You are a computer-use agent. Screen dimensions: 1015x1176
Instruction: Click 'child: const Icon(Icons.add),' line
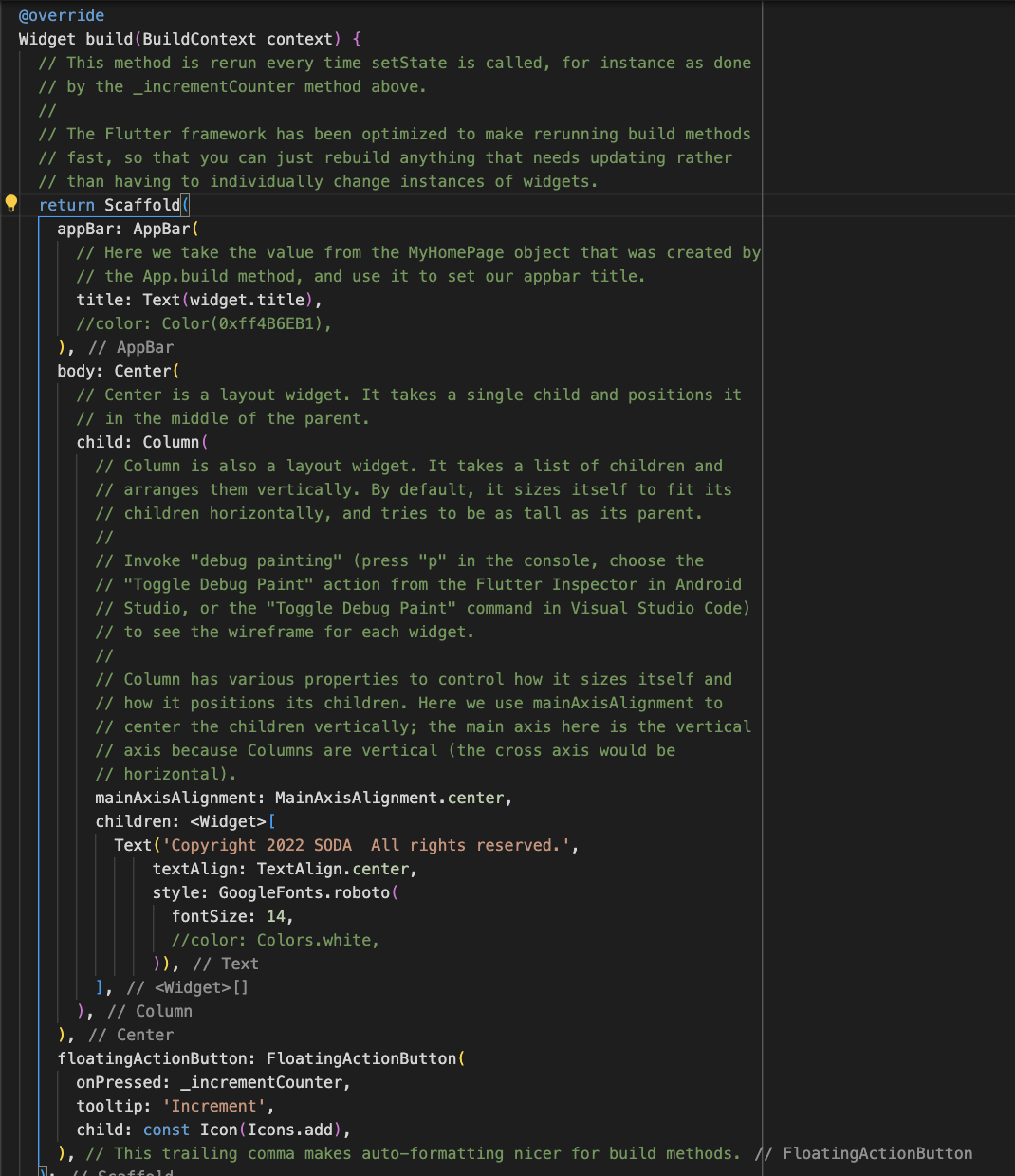tap(213, 1130)
